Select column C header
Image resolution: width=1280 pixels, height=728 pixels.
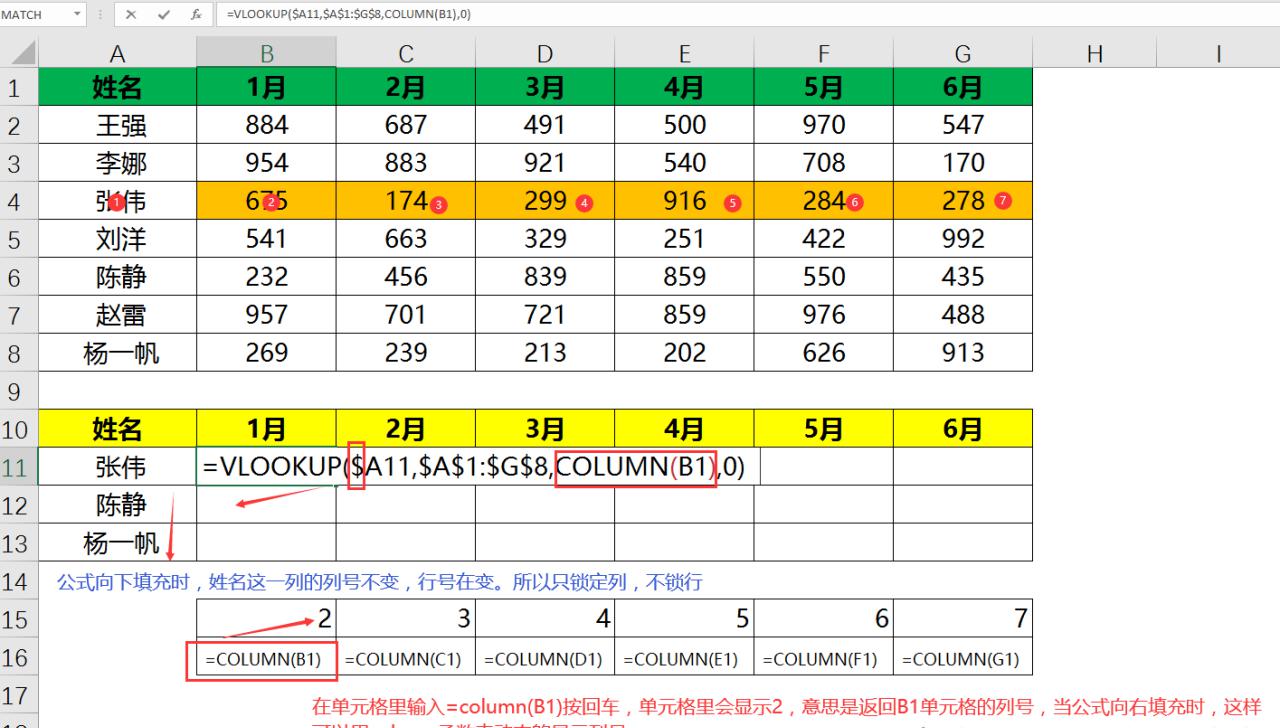(x=405, y=53)
